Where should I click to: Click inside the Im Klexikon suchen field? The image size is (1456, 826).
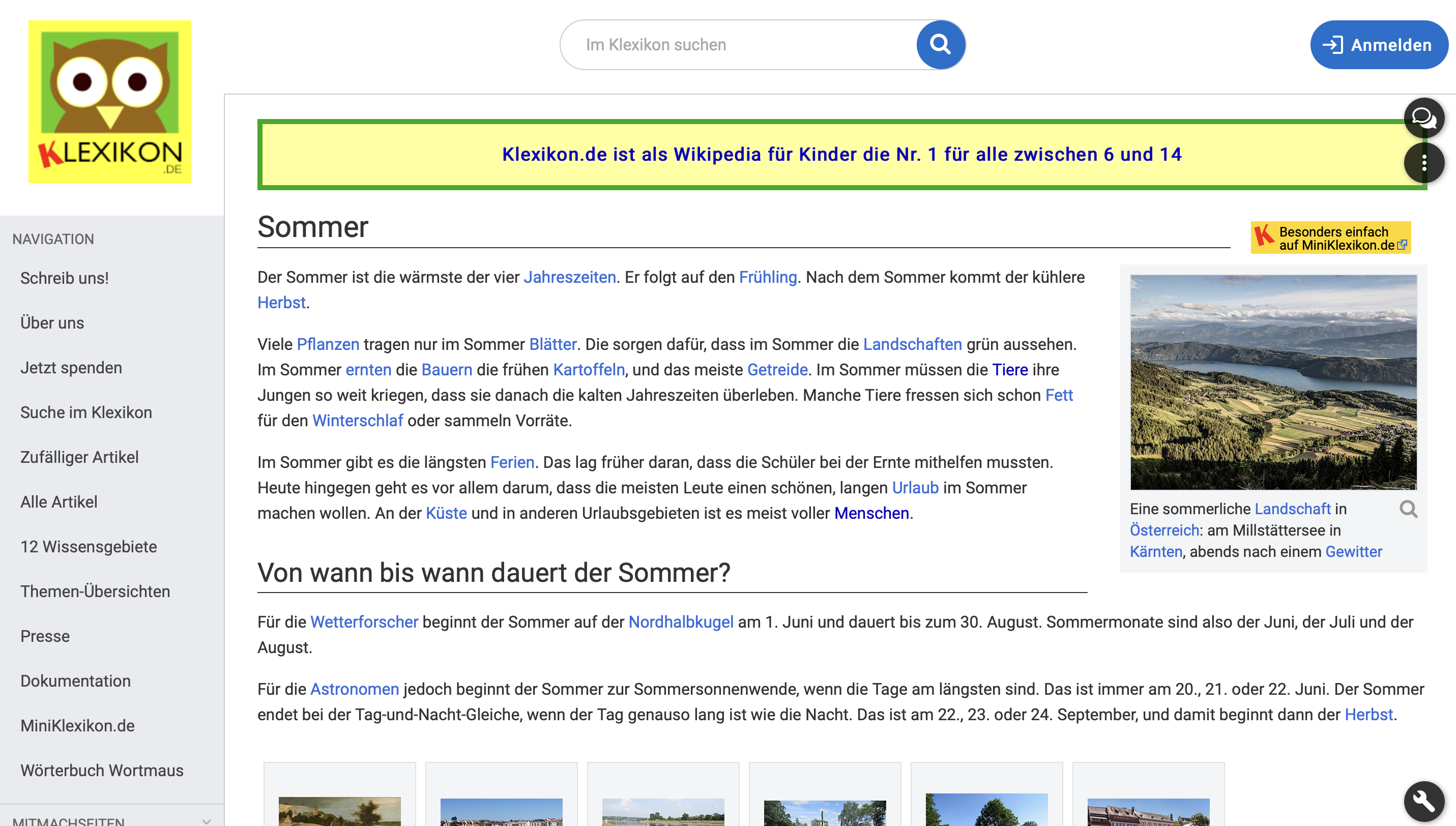tap(738, 45)
